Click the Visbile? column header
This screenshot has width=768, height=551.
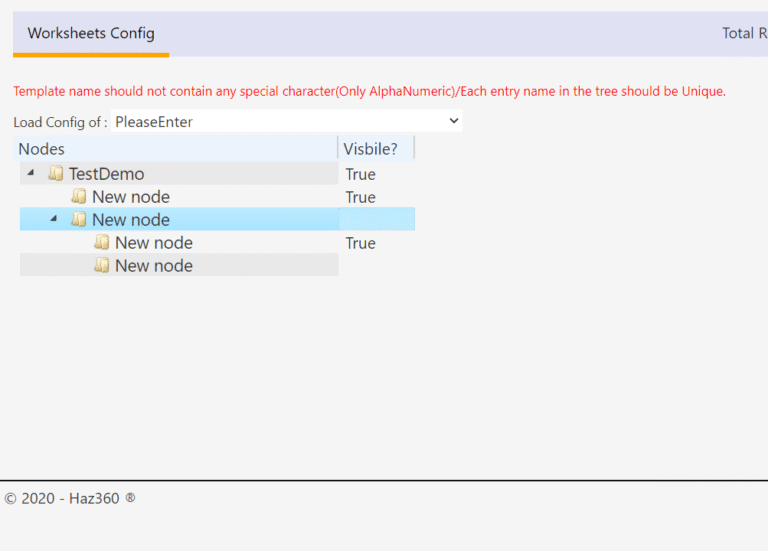372,149
